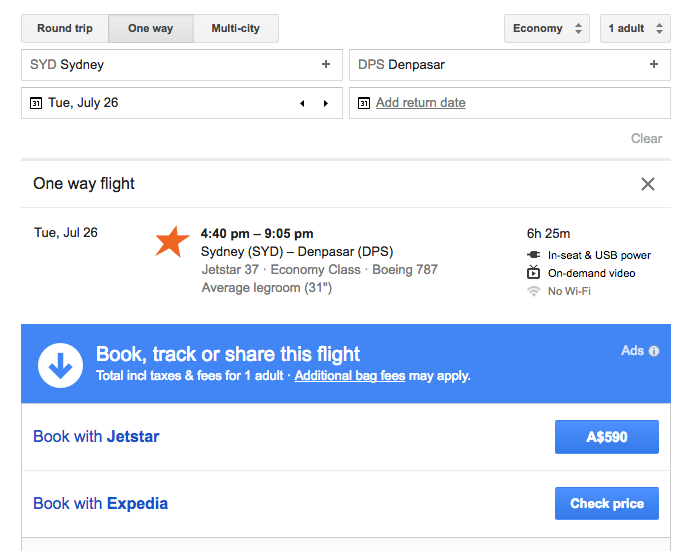
Task: Click the Ads info icon
Action: point(654,351)
